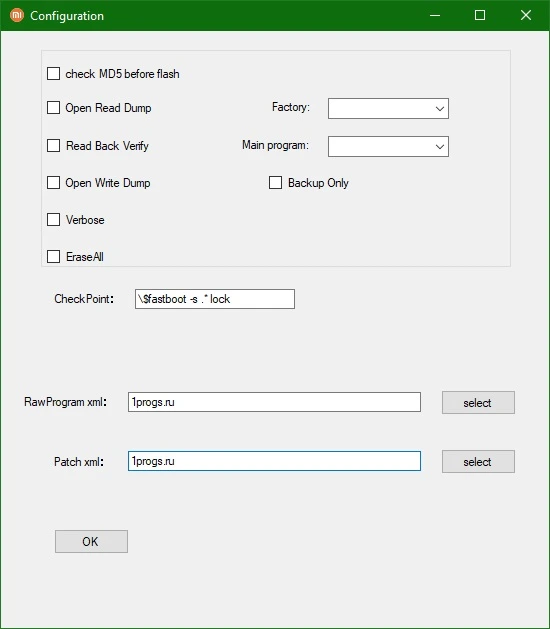Screen dimensions: 550x629
Task: Click the RawProgram xml input field
Action: pos(274,402)
